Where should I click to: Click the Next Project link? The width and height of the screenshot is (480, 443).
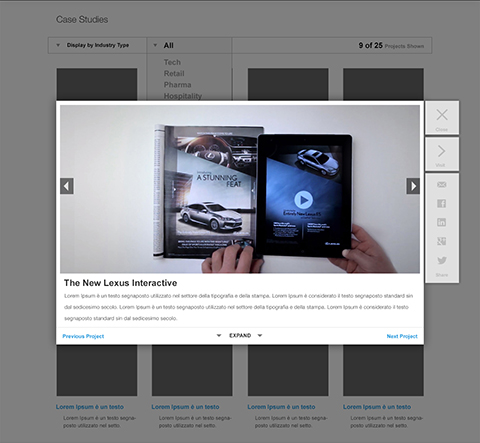(402, 336)
